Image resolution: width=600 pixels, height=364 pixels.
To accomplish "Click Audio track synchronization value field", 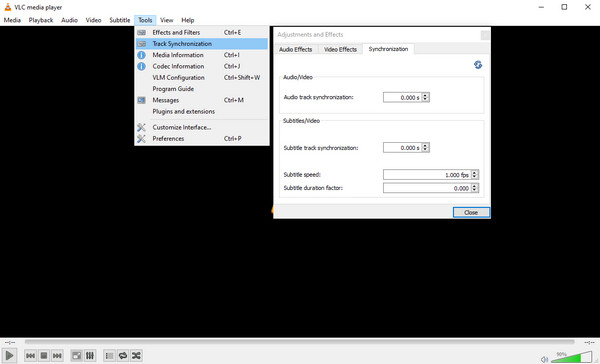I will click(402, 98).
